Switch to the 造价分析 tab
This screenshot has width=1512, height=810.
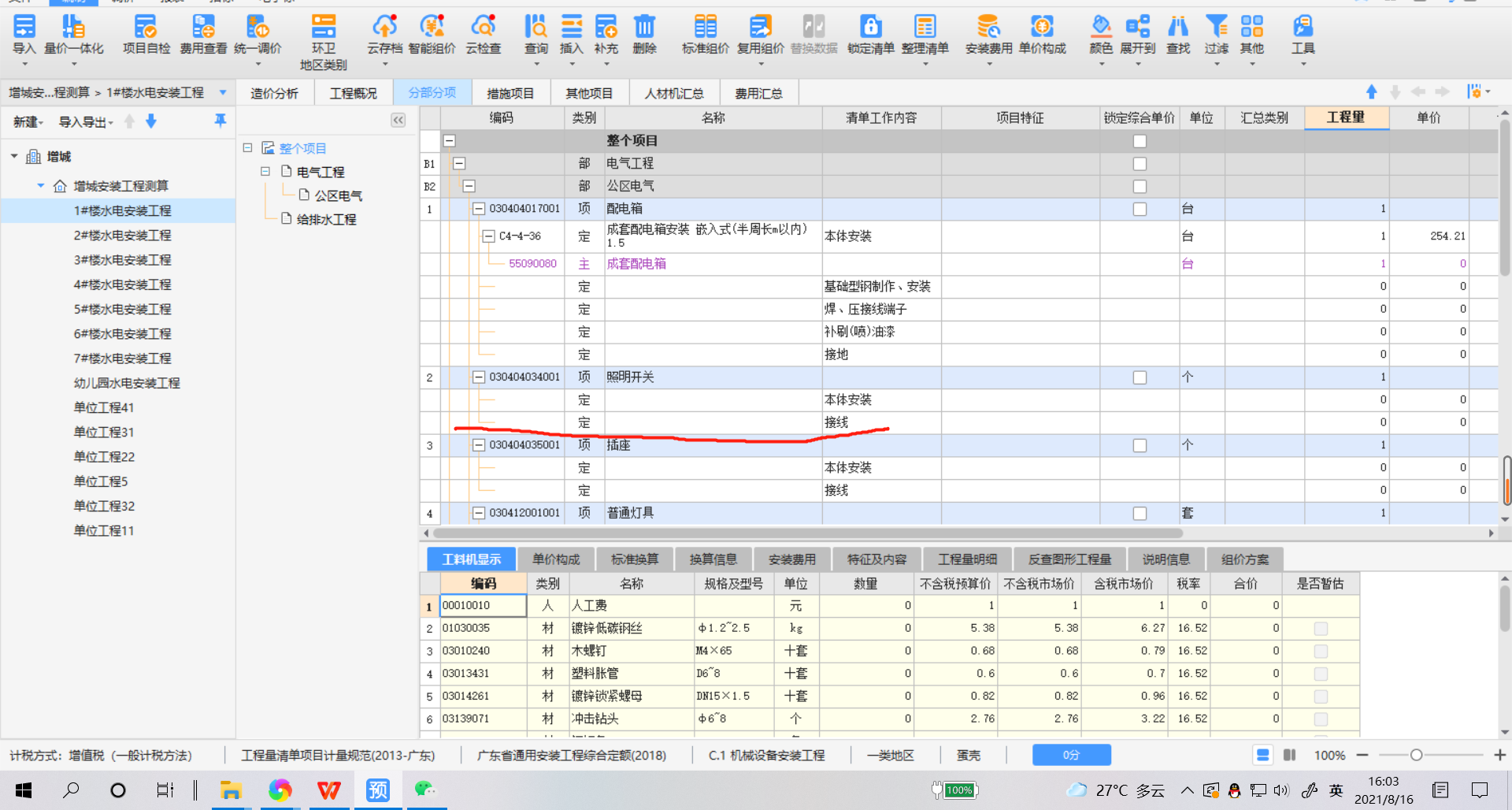274,93
